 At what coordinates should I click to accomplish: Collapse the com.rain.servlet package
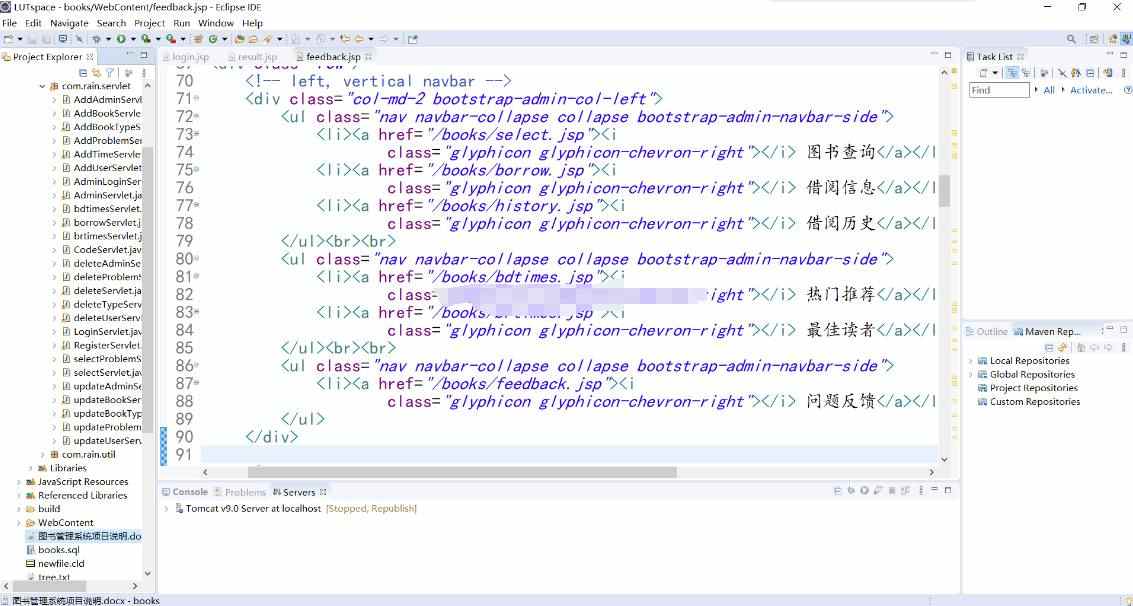coord(43,86)
